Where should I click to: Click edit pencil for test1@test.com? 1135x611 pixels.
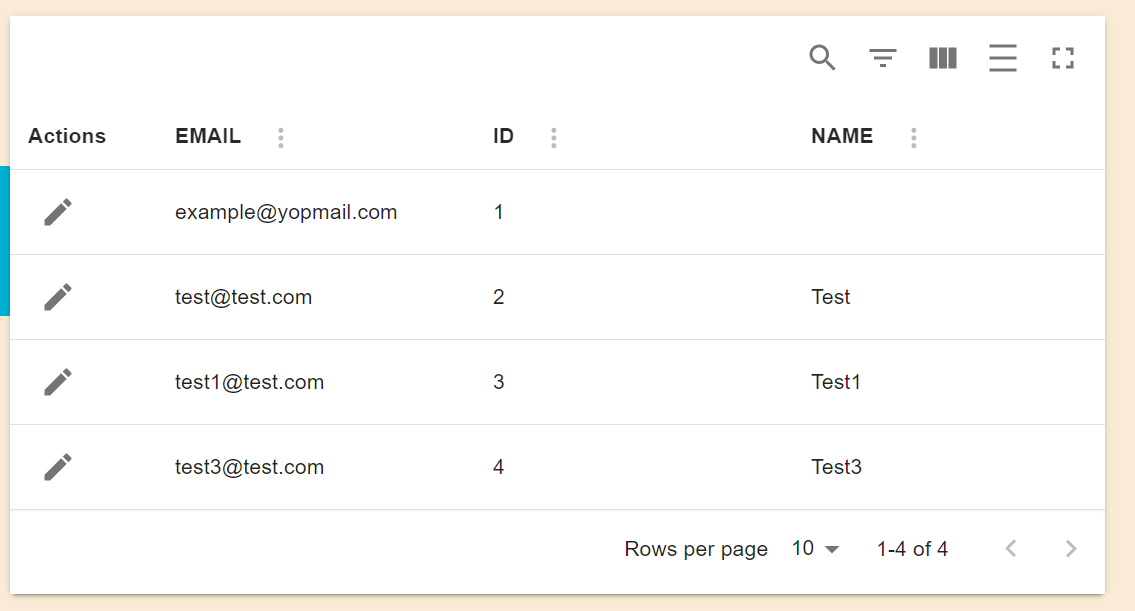click(x=58, y=382)
